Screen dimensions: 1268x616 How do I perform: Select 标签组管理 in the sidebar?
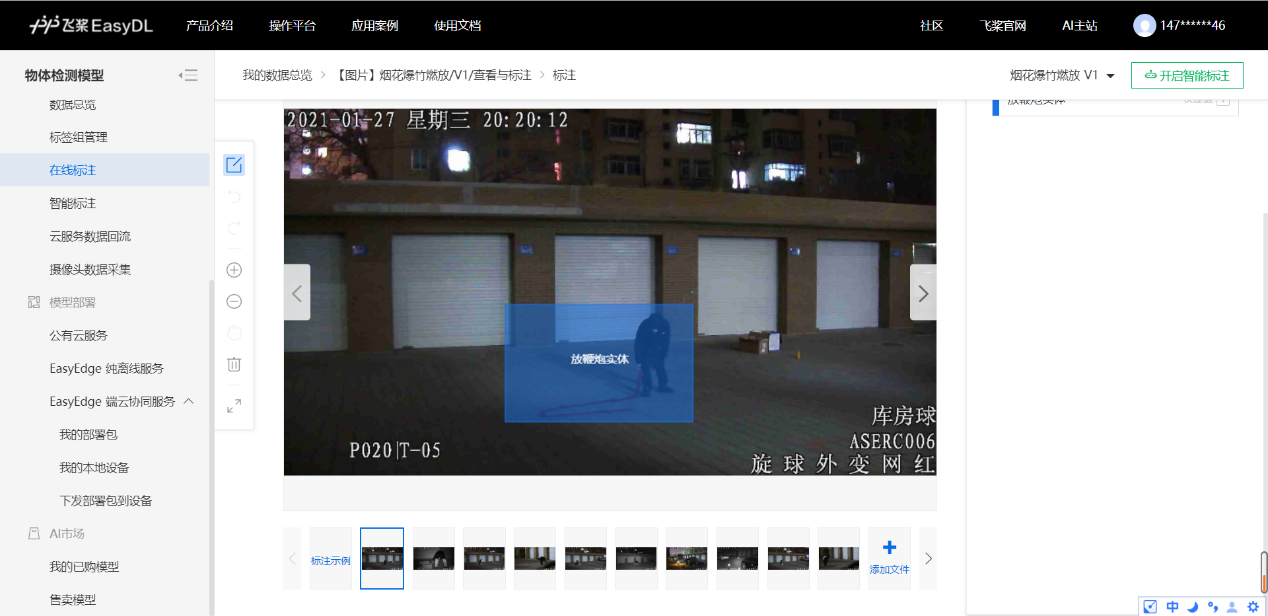click(78, 137)
